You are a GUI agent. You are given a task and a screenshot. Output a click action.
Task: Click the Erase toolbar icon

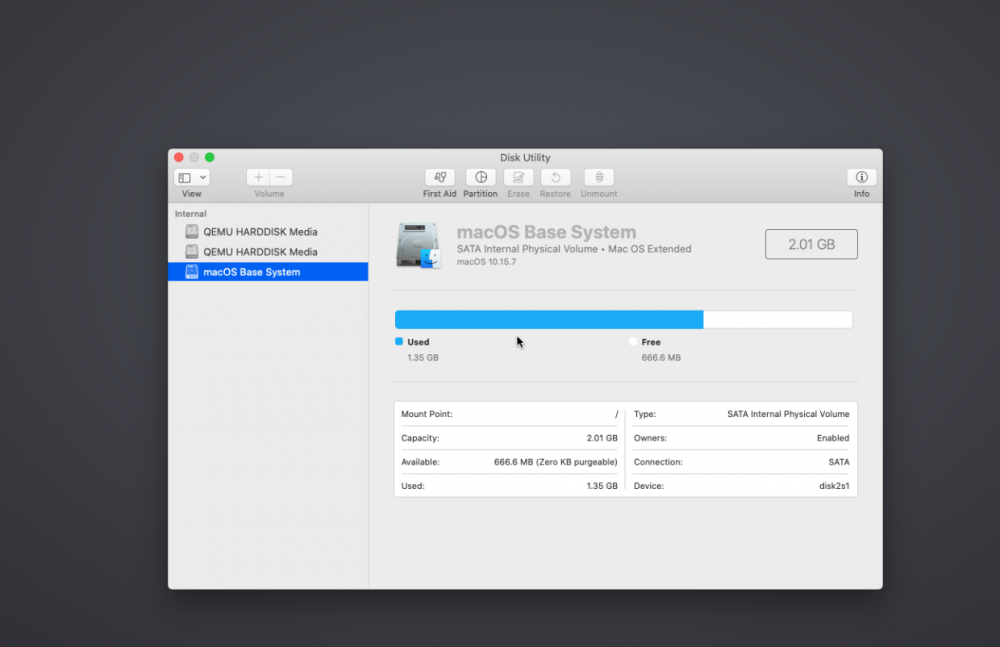(518, 177)
